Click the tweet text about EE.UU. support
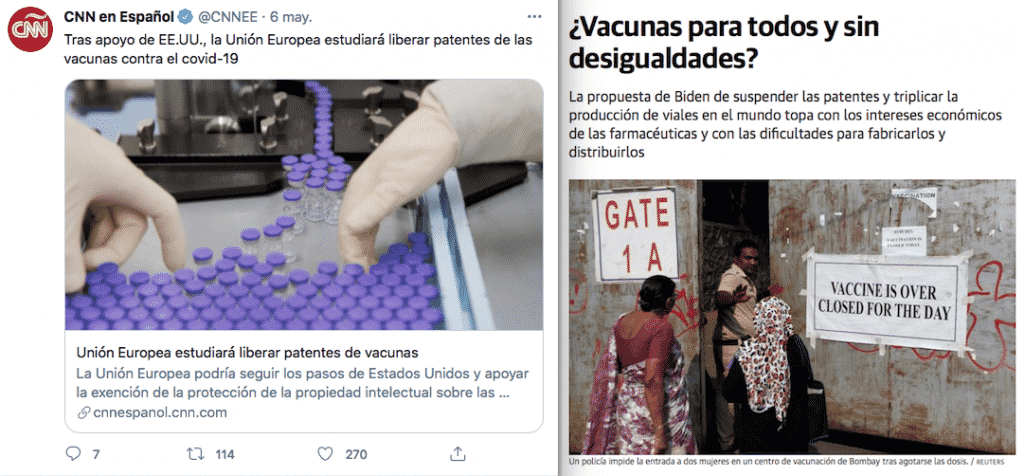Image resolution: width=1024 pixels, height=476 pixels. pyautogui.click(x=298, y=49)
